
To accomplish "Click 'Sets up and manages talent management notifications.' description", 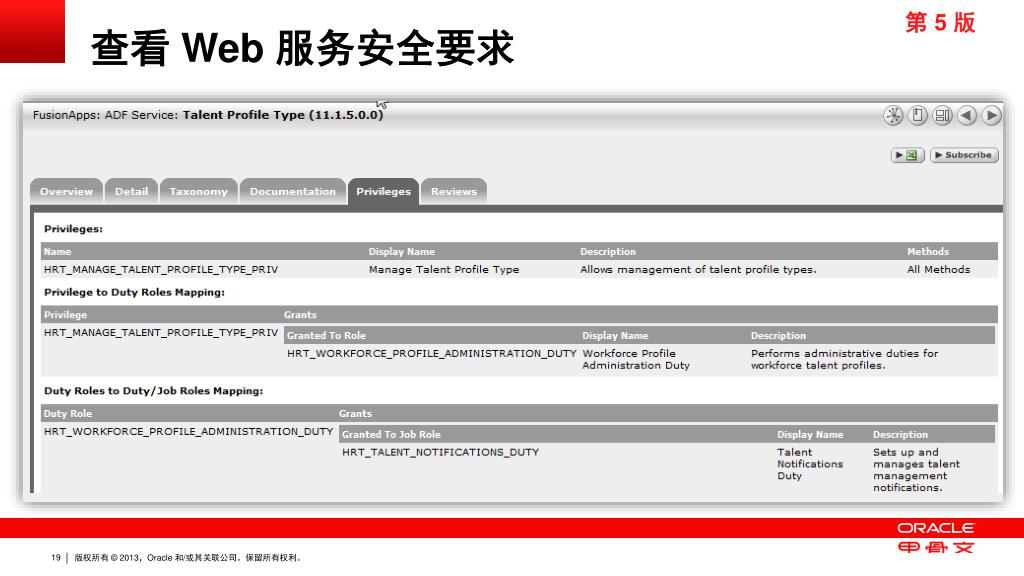I will [x=916, y=470].
